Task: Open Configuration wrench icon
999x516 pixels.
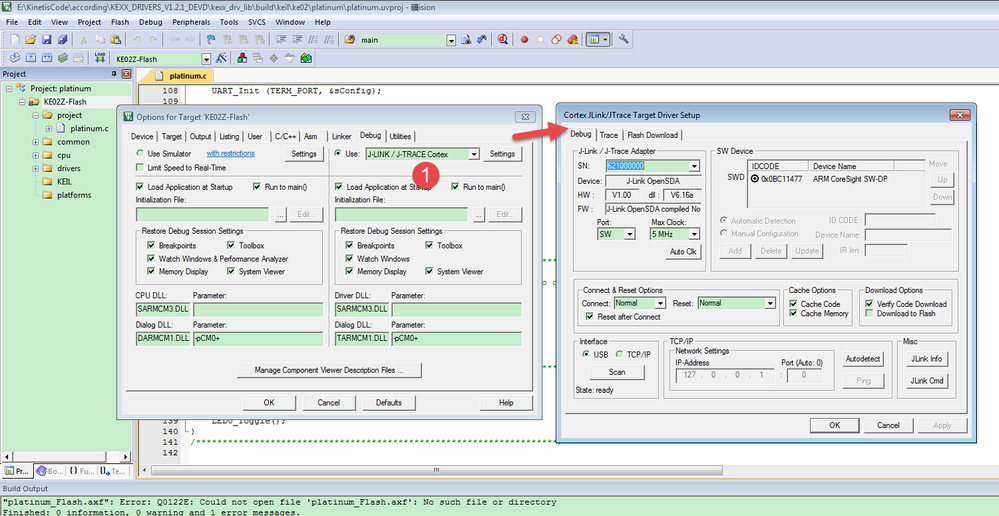Action: (624, 39)
